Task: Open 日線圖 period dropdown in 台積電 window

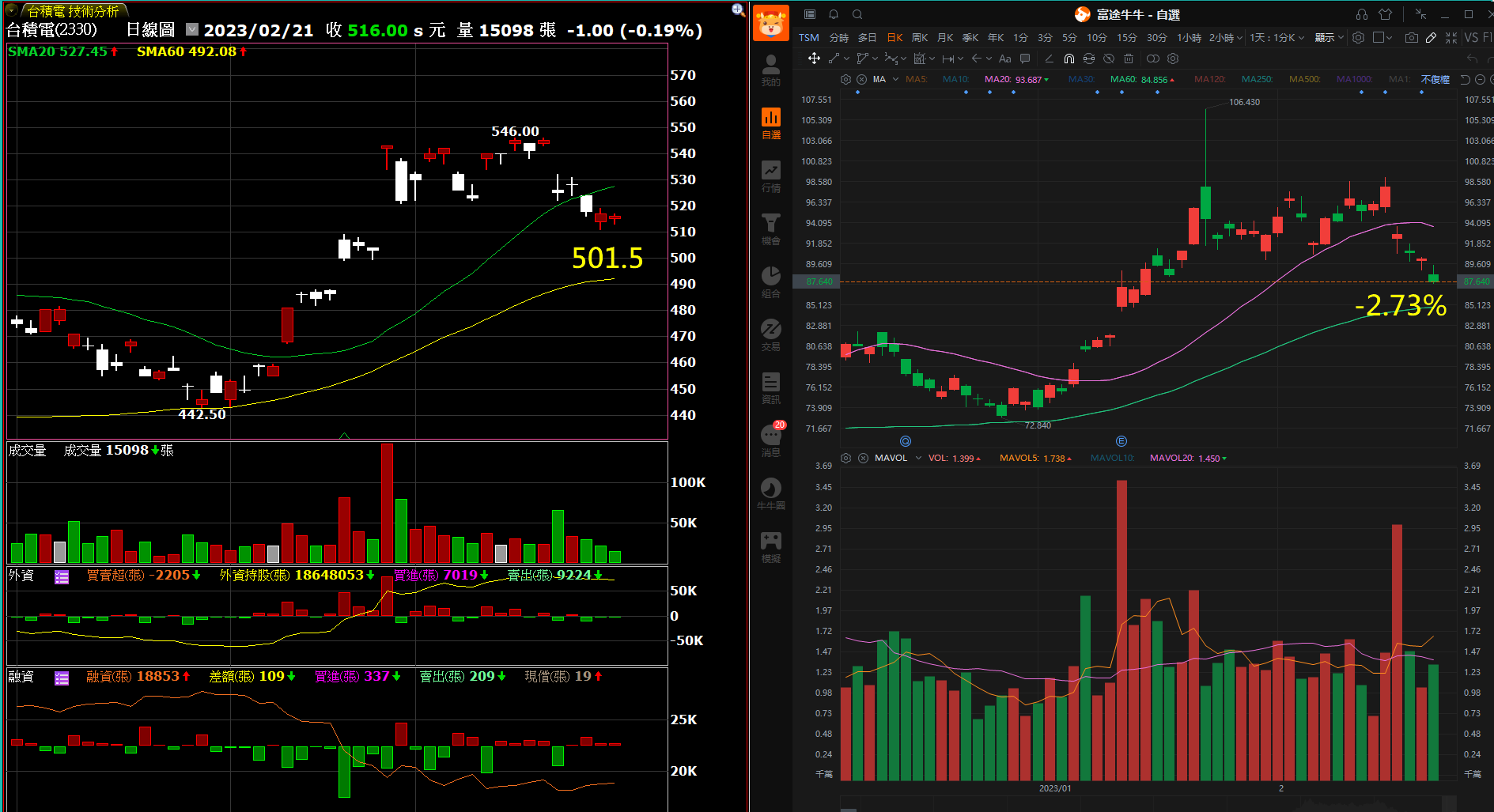Action: click(x=192, y=29)
